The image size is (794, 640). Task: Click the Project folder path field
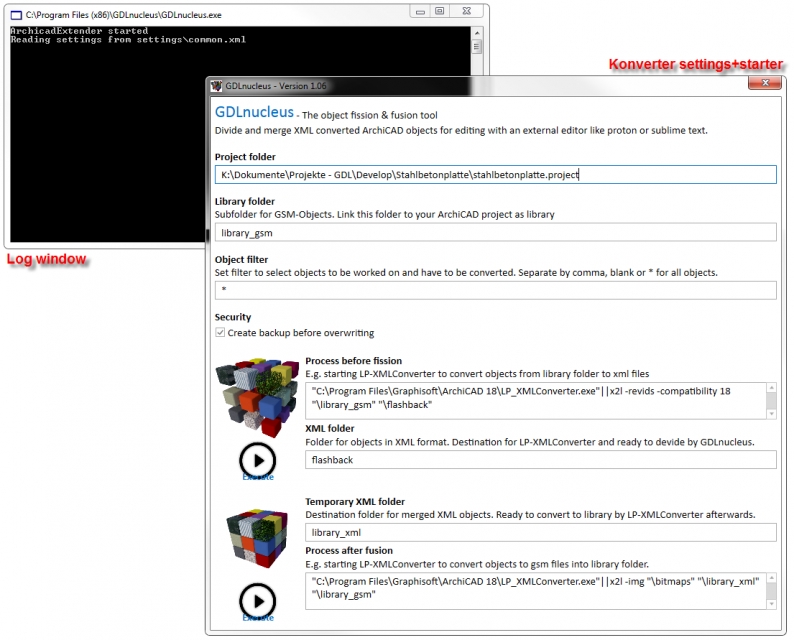[495, 174]
